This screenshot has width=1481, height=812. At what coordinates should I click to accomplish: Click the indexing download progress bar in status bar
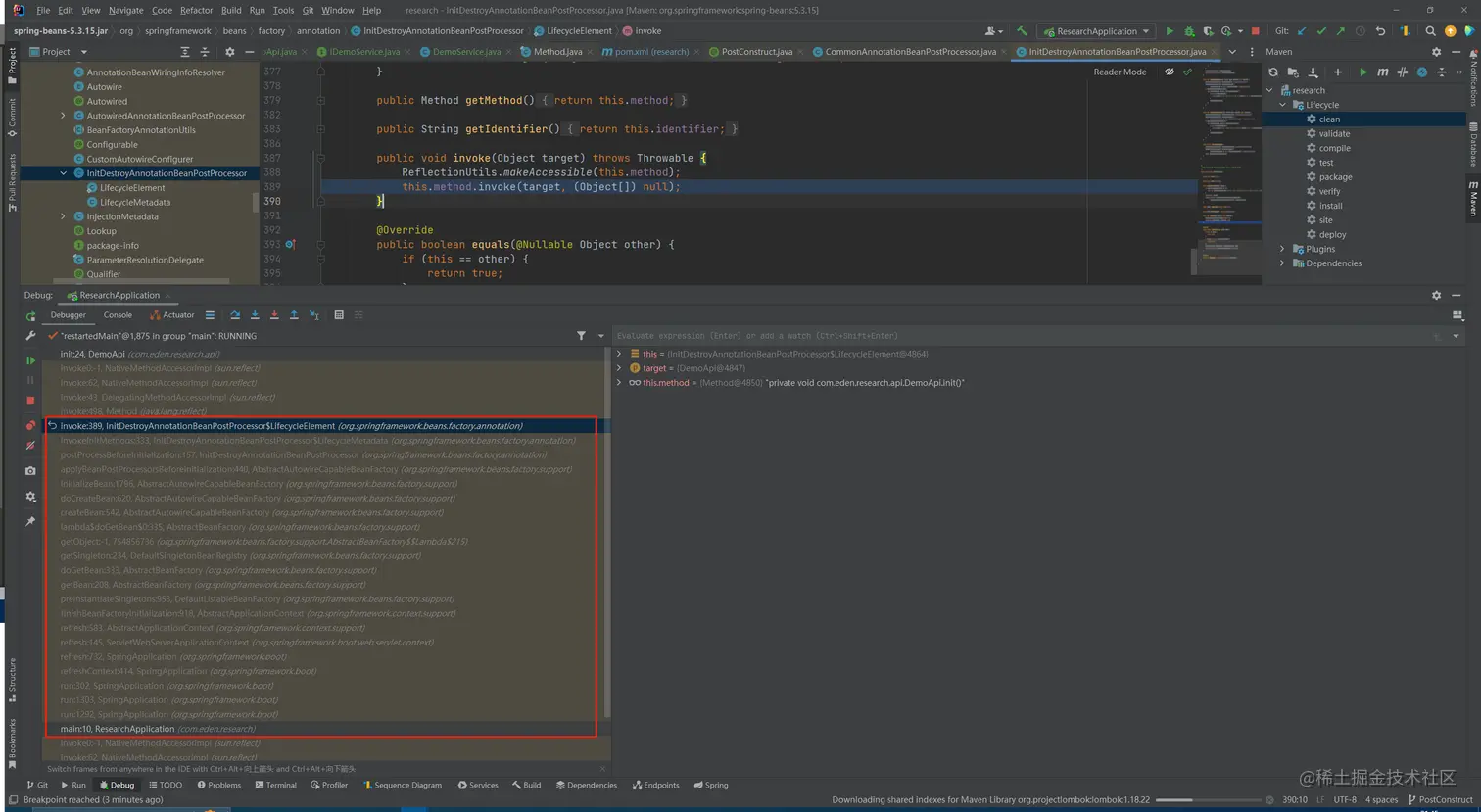[1209, 800]
